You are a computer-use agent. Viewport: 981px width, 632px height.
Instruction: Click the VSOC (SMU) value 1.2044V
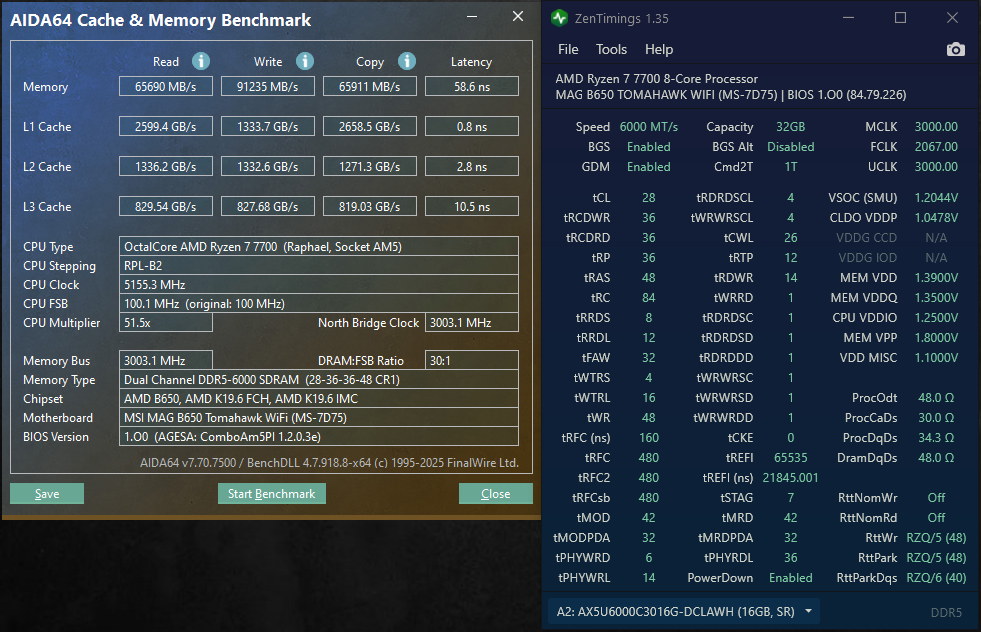[936, 198]
